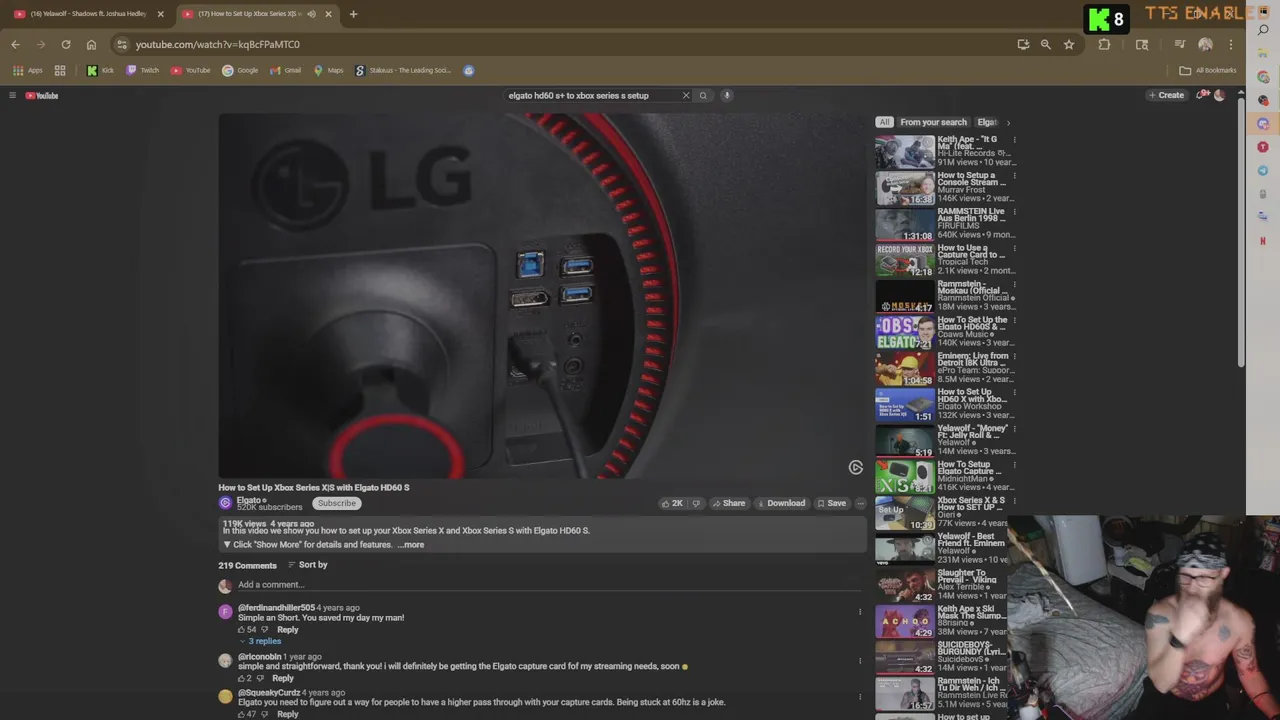Dislike the ferdinandhiller505 comment
Image resolution: width=1280 pixels, height=720 pixels.
[265, 630]
